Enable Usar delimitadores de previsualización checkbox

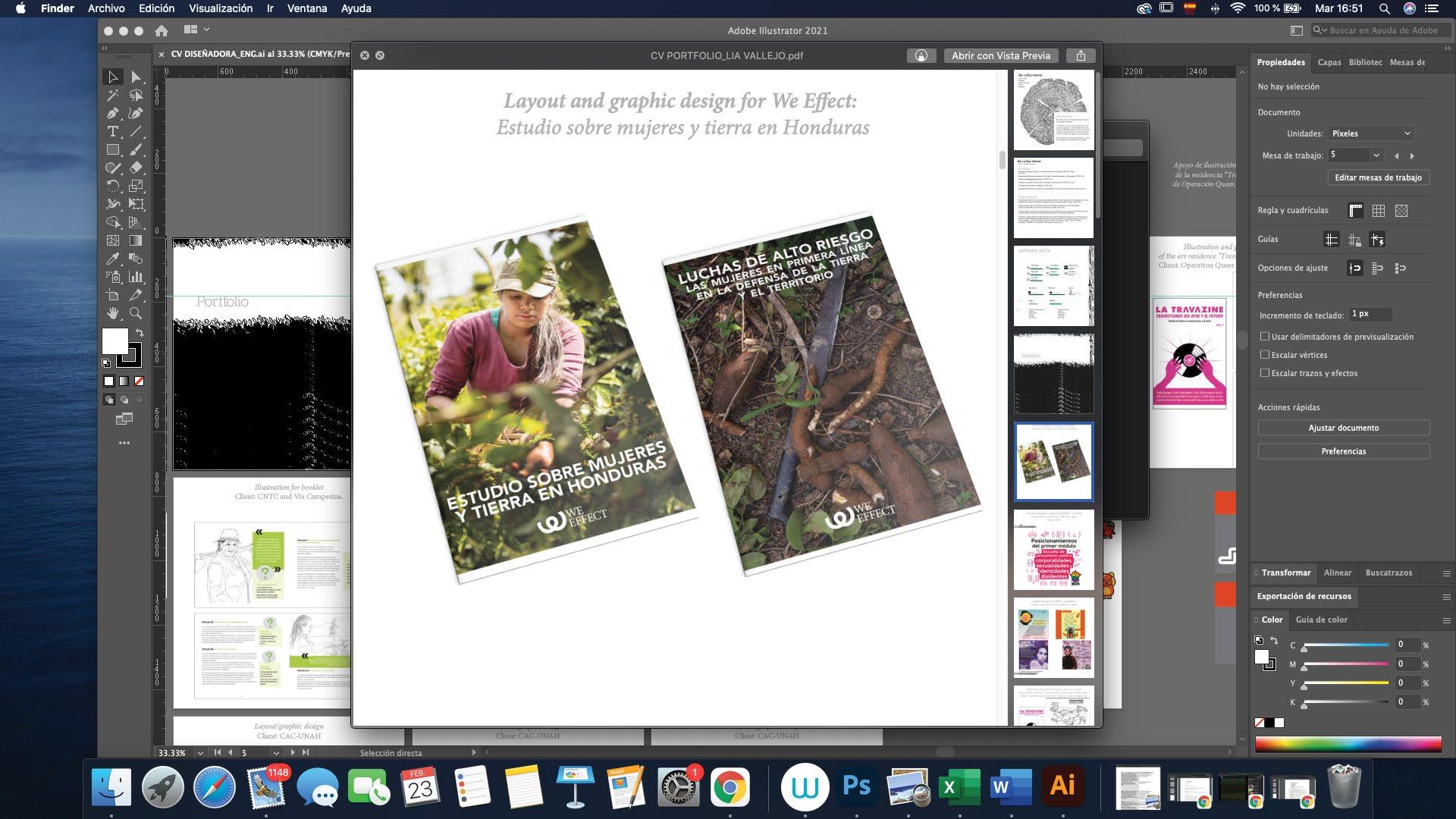coord(1264,337)
